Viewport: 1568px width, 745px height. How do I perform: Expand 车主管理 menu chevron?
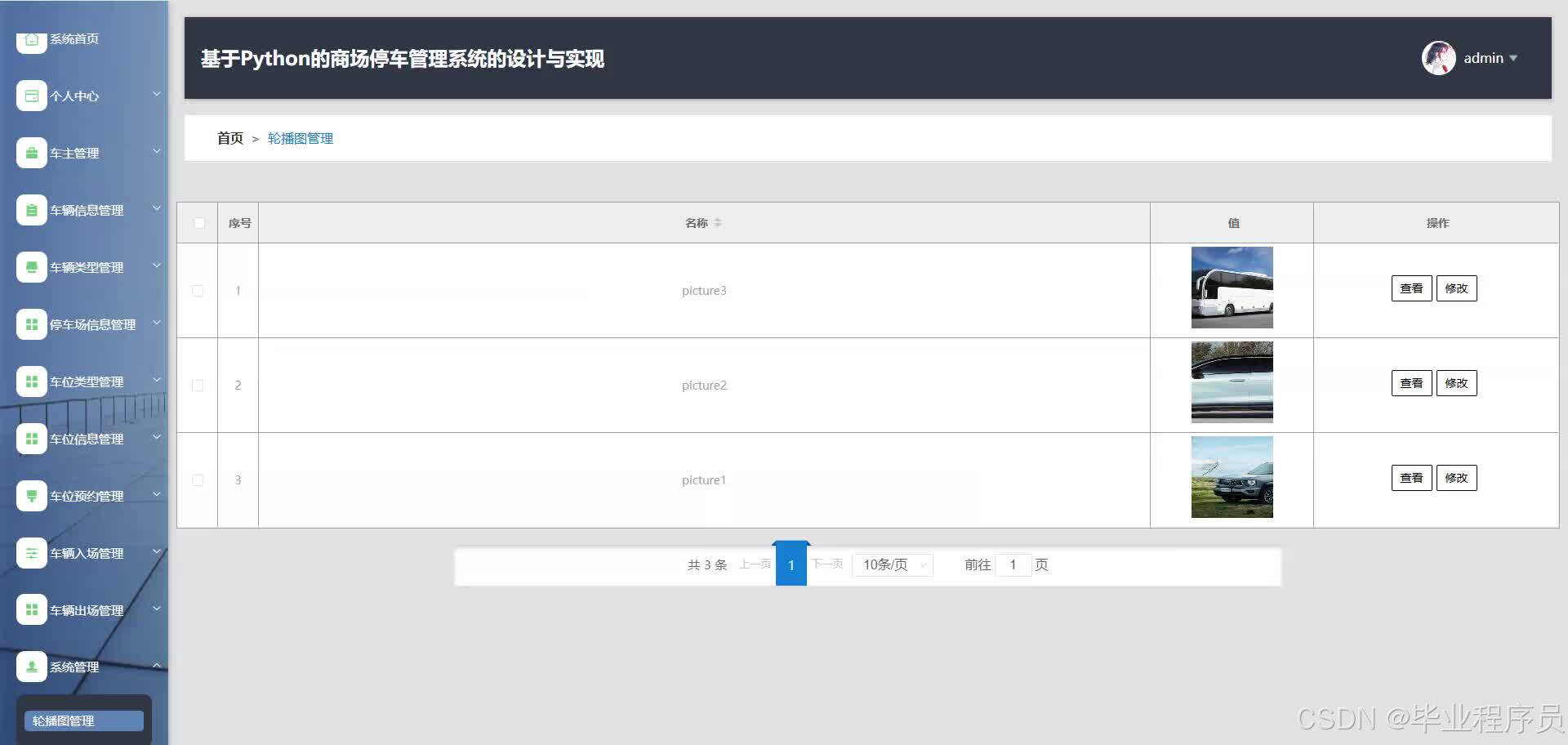click(157, 151)
